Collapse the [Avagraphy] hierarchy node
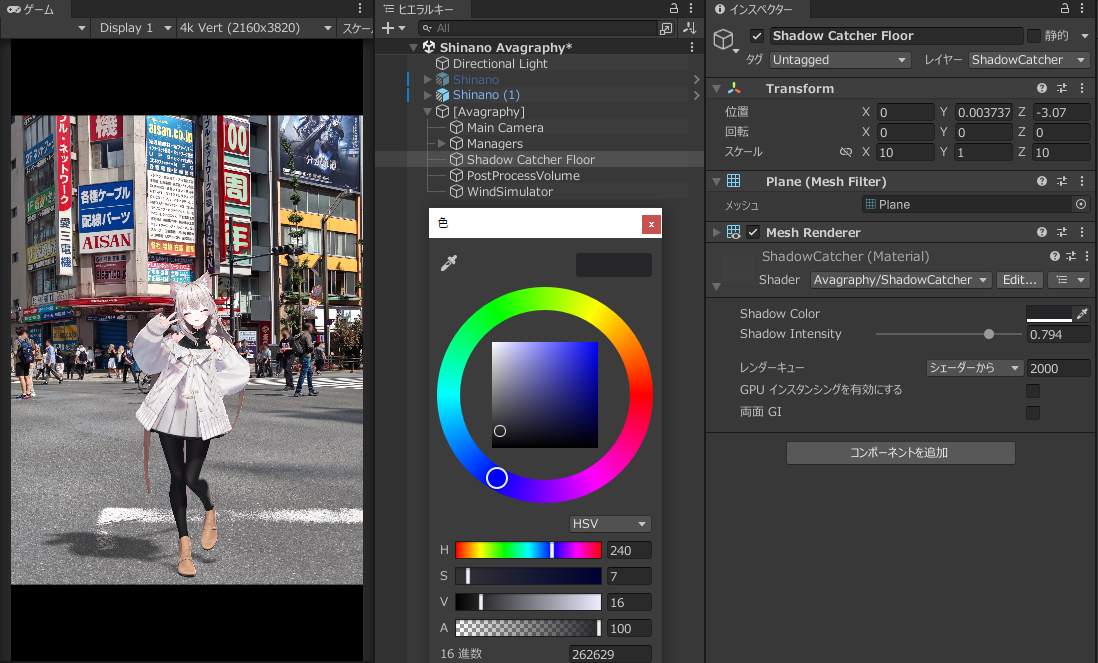The image size is (1098, 663). tap(427, 112)
